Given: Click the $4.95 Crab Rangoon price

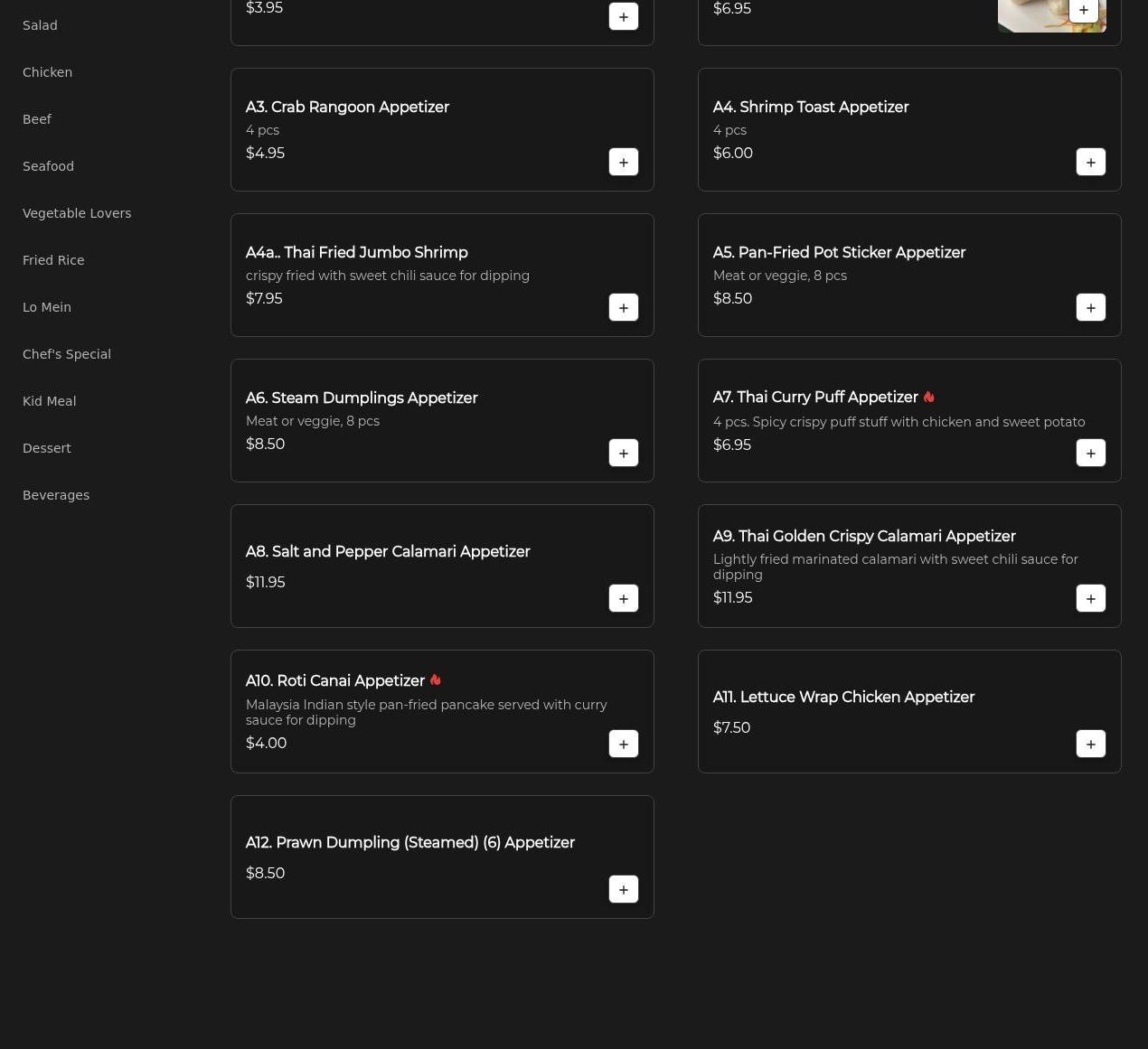Looking at the screenshot, I should point(265,153).
